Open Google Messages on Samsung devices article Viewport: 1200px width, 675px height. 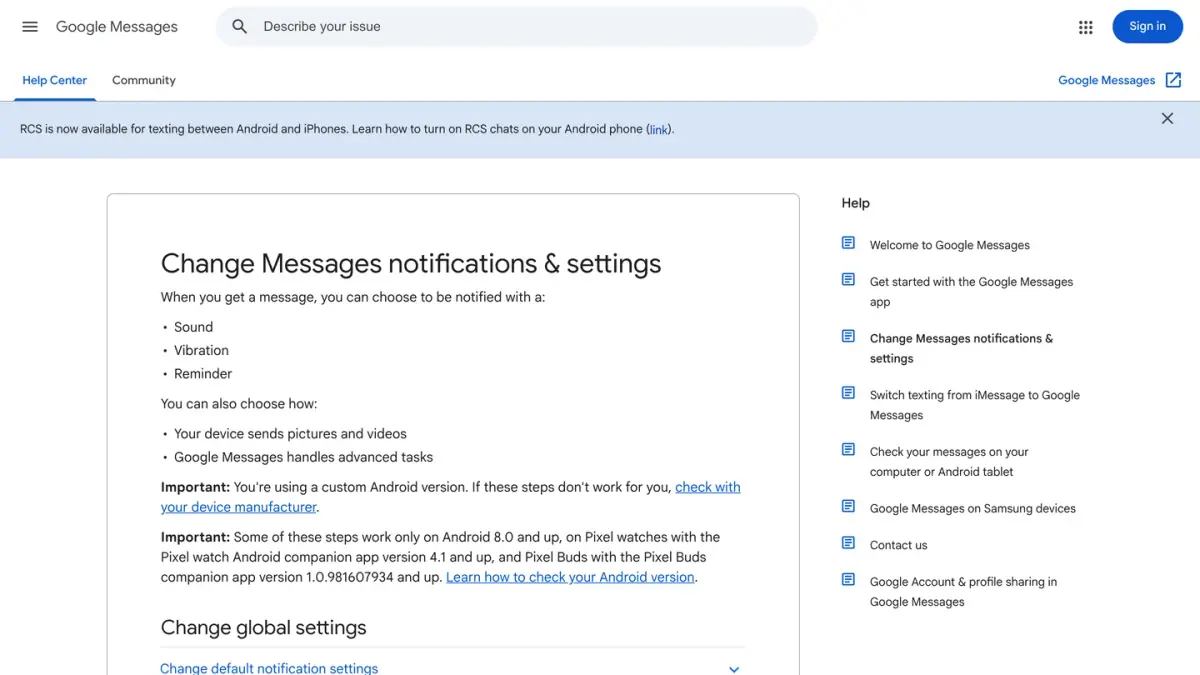click(972, 508)
